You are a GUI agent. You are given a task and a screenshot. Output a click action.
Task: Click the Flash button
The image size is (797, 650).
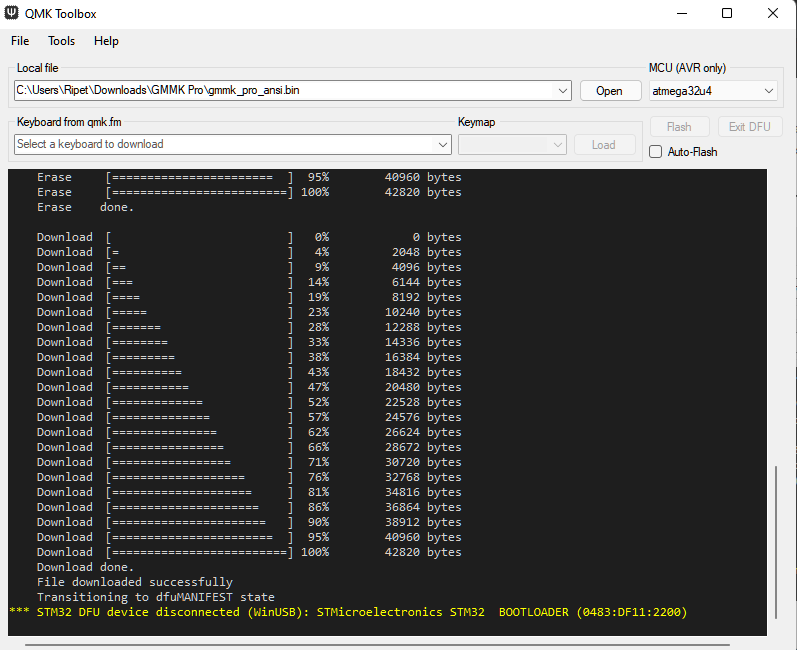point(679,127)
